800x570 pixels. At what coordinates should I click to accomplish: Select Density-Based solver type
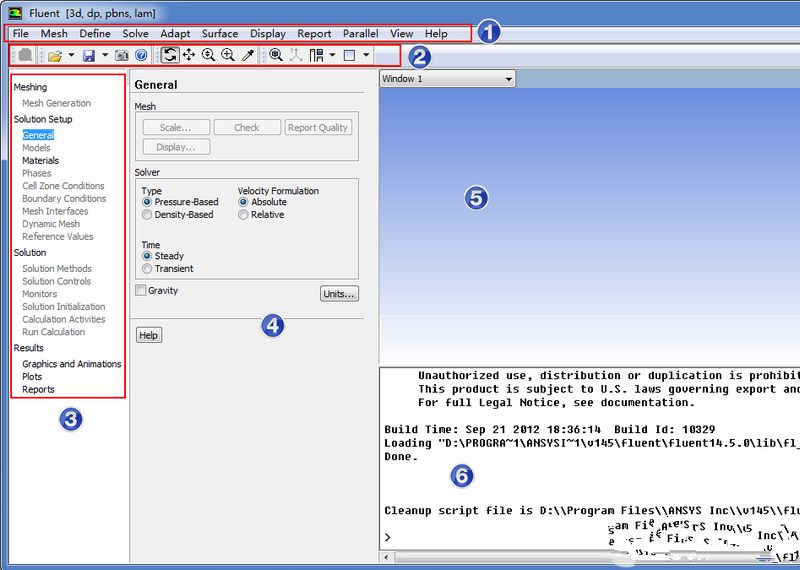147,215
